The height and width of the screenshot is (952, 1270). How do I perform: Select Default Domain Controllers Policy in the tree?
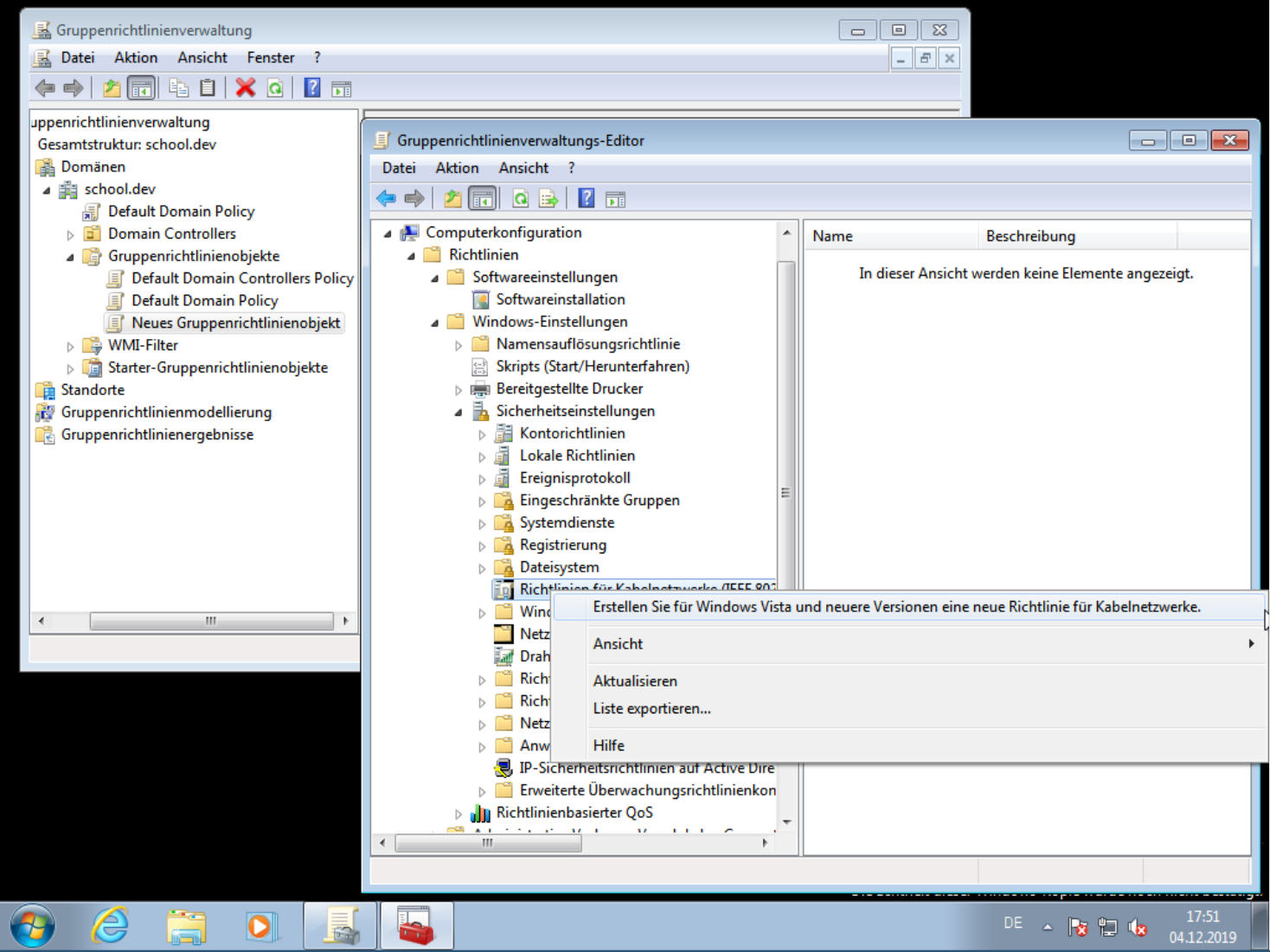[242, 278]
